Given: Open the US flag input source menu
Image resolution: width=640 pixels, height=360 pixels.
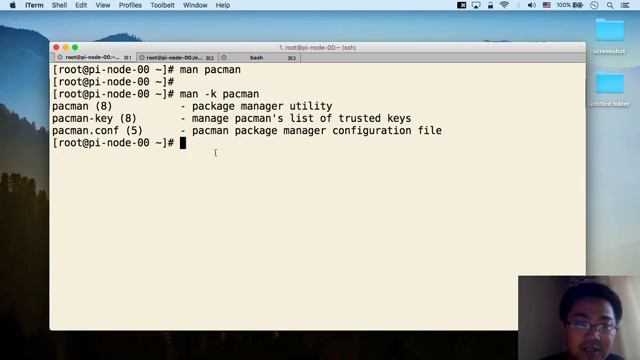Looking at the screenshot, I should coord(547,5).
